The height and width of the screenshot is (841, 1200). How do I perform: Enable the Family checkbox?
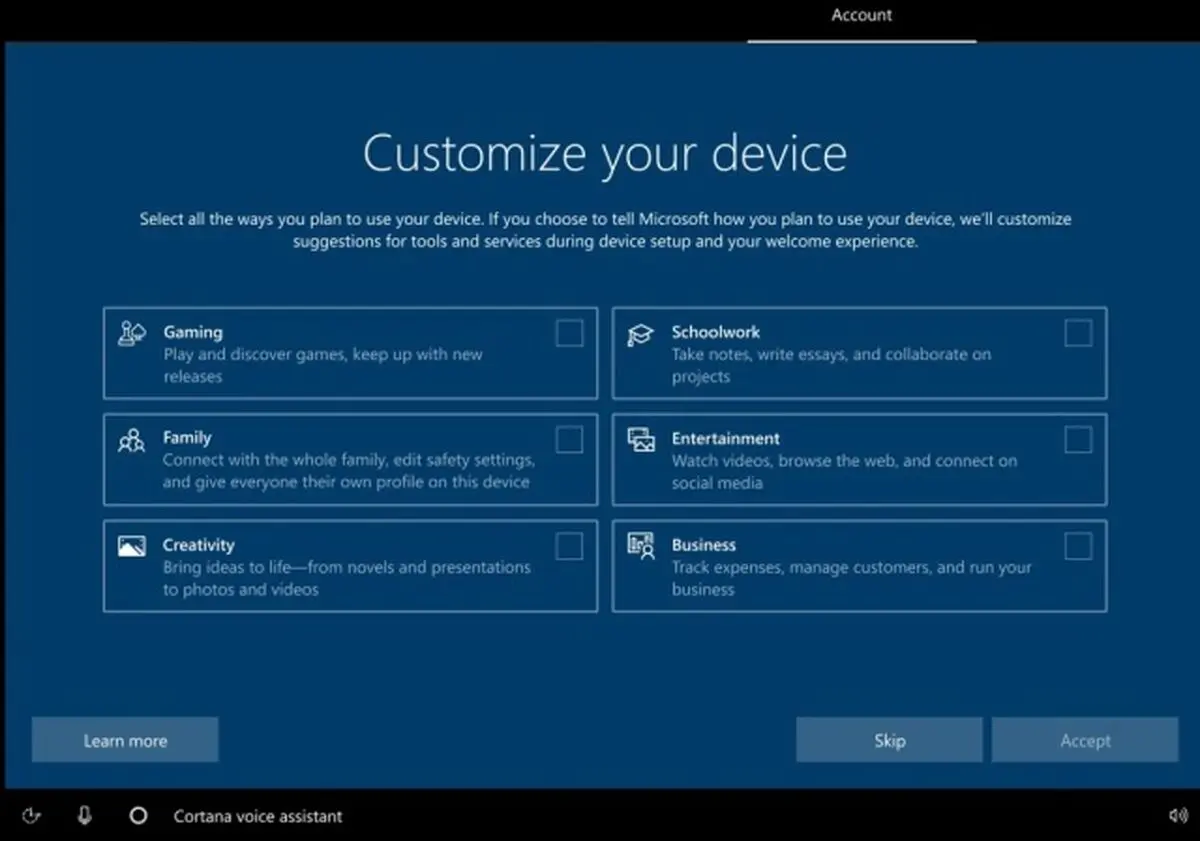[x=569, y=439]
